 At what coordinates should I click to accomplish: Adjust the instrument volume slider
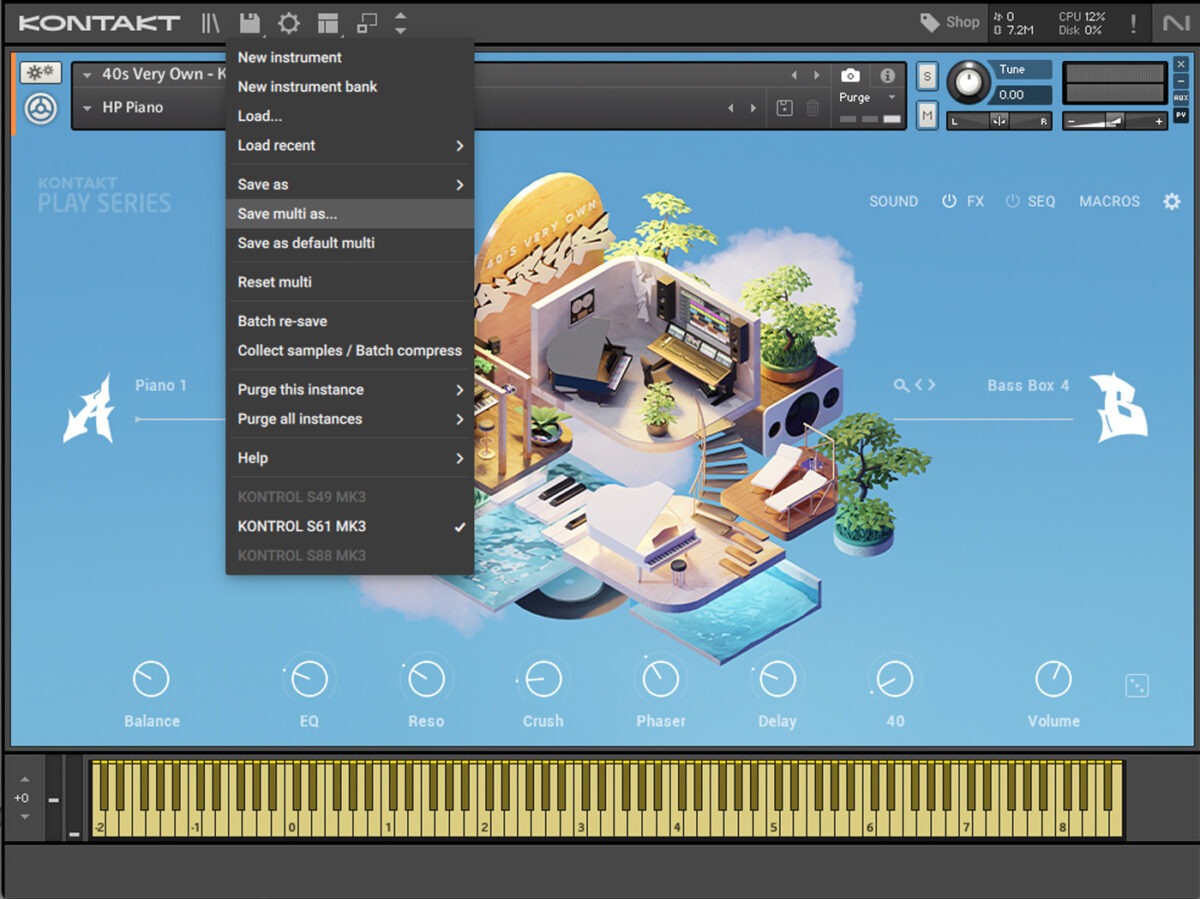tap(1115, 121)
